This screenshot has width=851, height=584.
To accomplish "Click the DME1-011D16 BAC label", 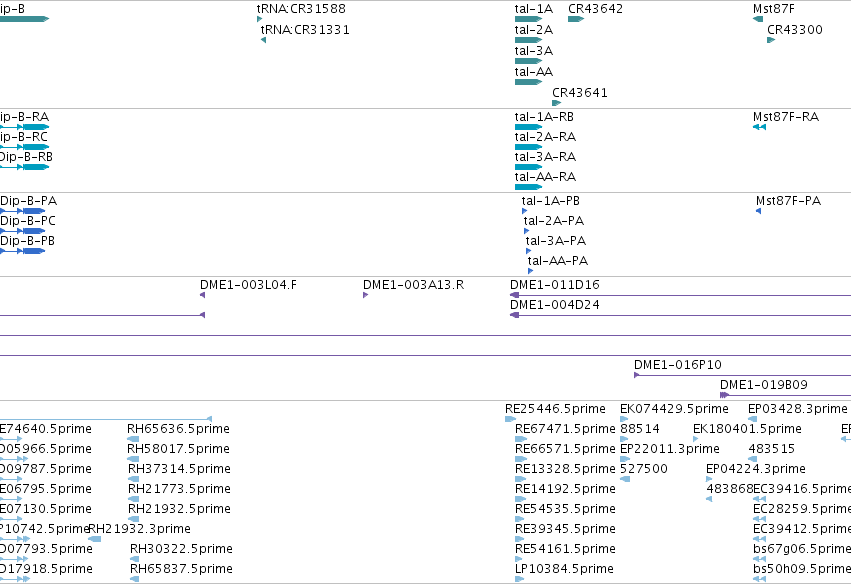I will 555,285.
